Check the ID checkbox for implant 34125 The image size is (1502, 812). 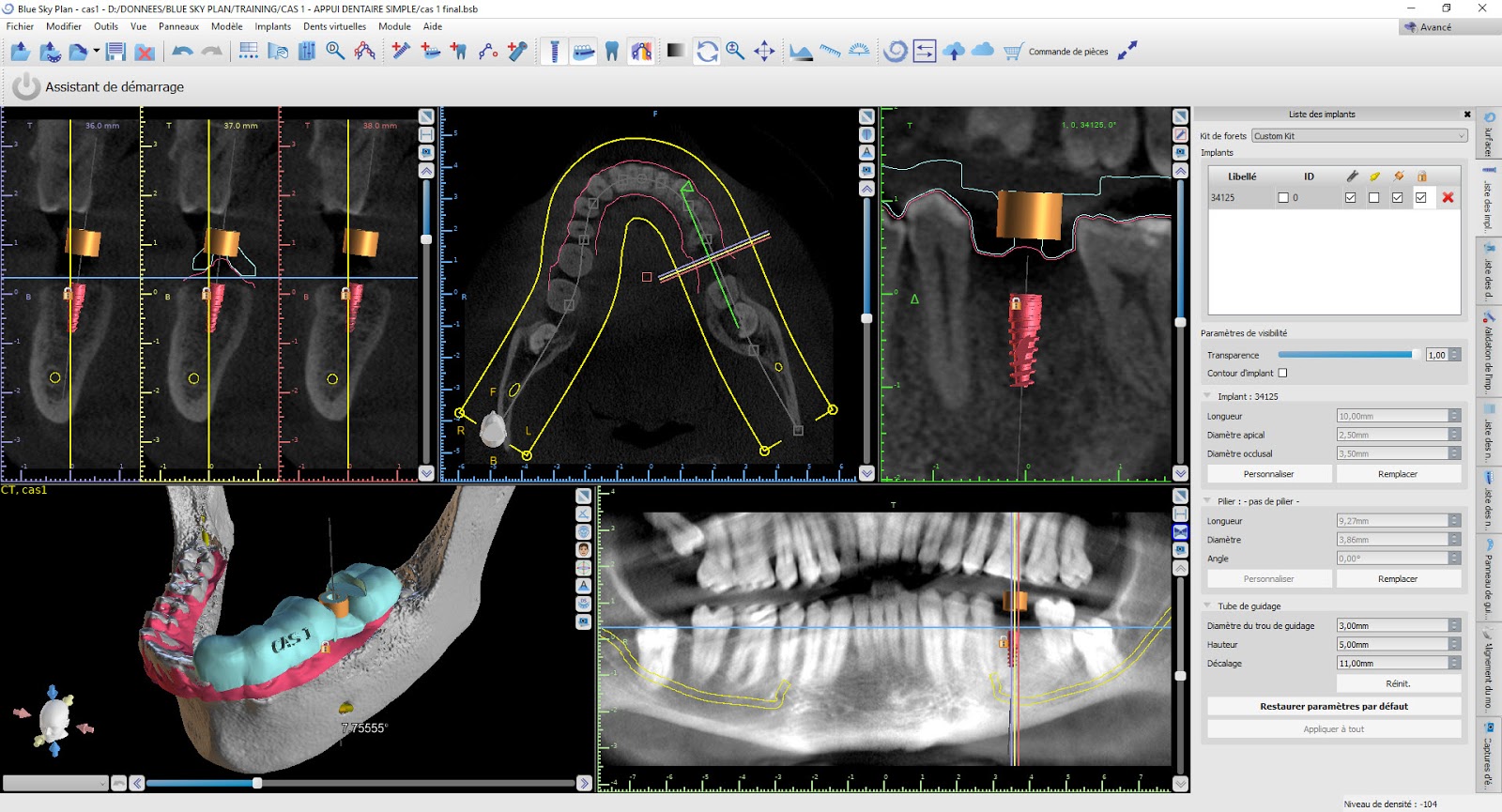point(1283,197)
